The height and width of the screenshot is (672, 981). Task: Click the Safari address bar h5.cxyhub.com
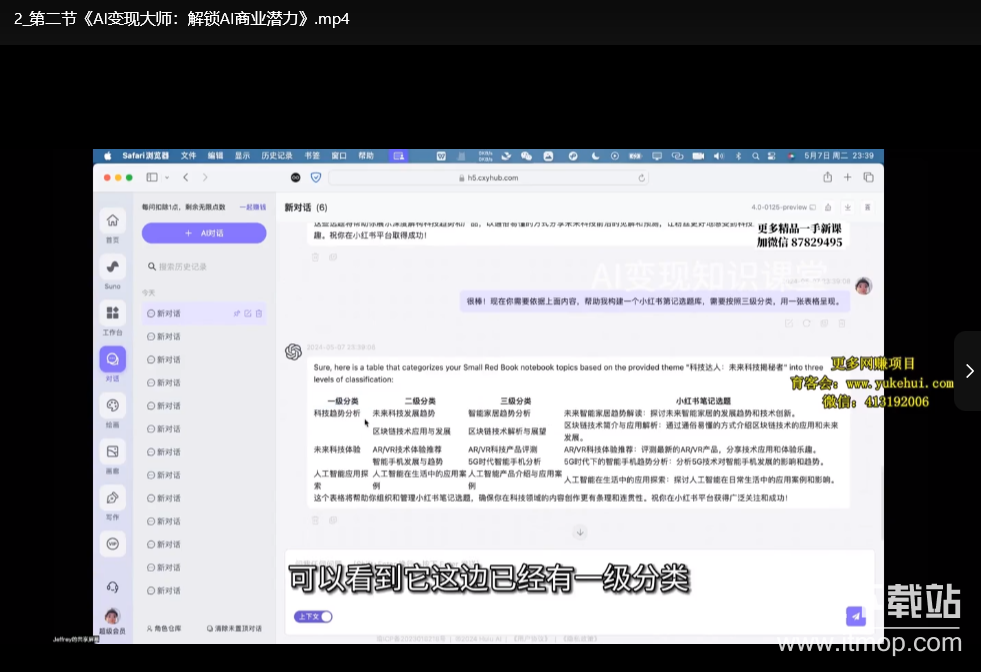(x=489, y=178)
